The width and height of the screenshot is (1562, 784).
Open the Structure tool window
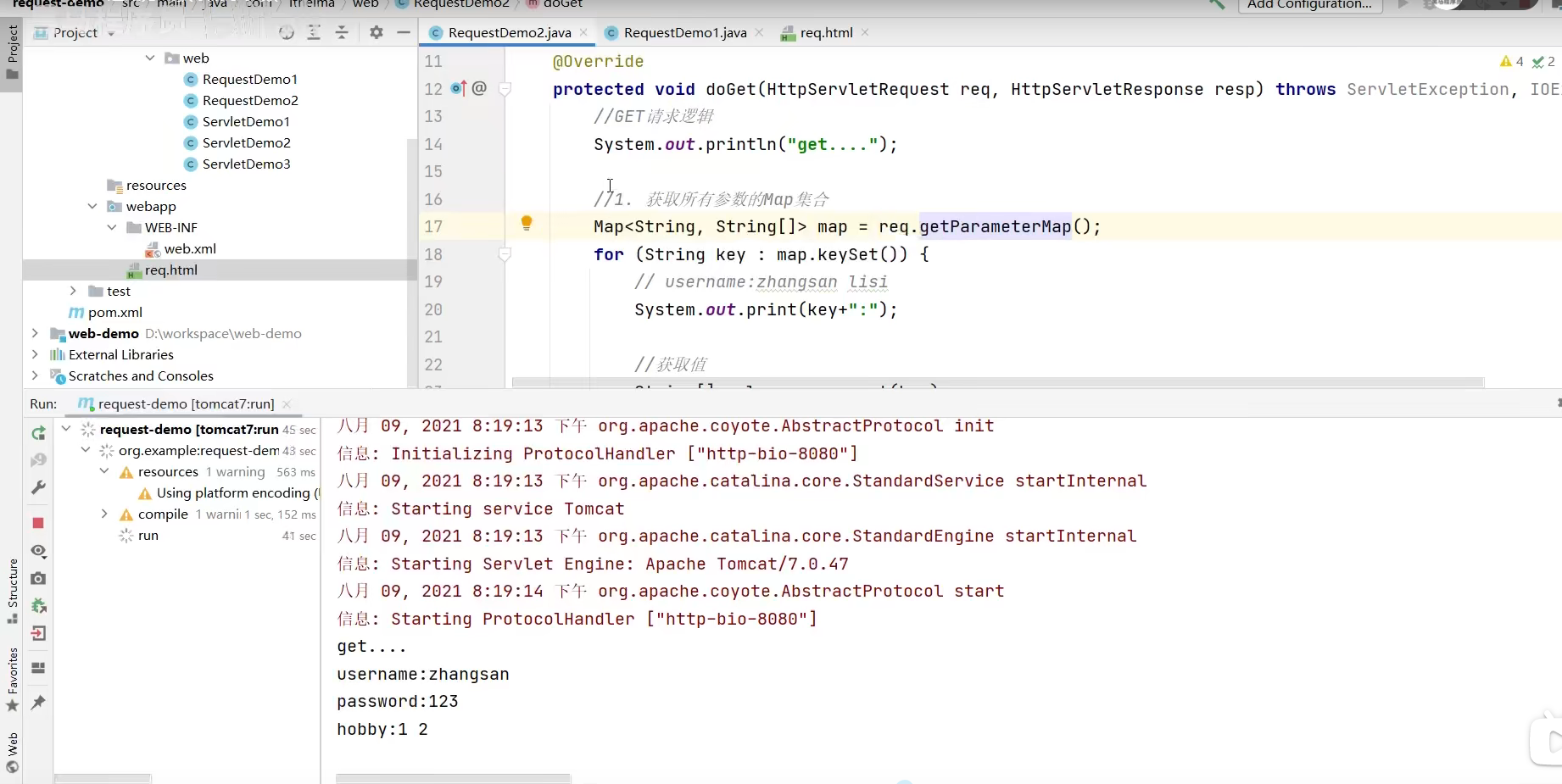(x=13, y=591)
